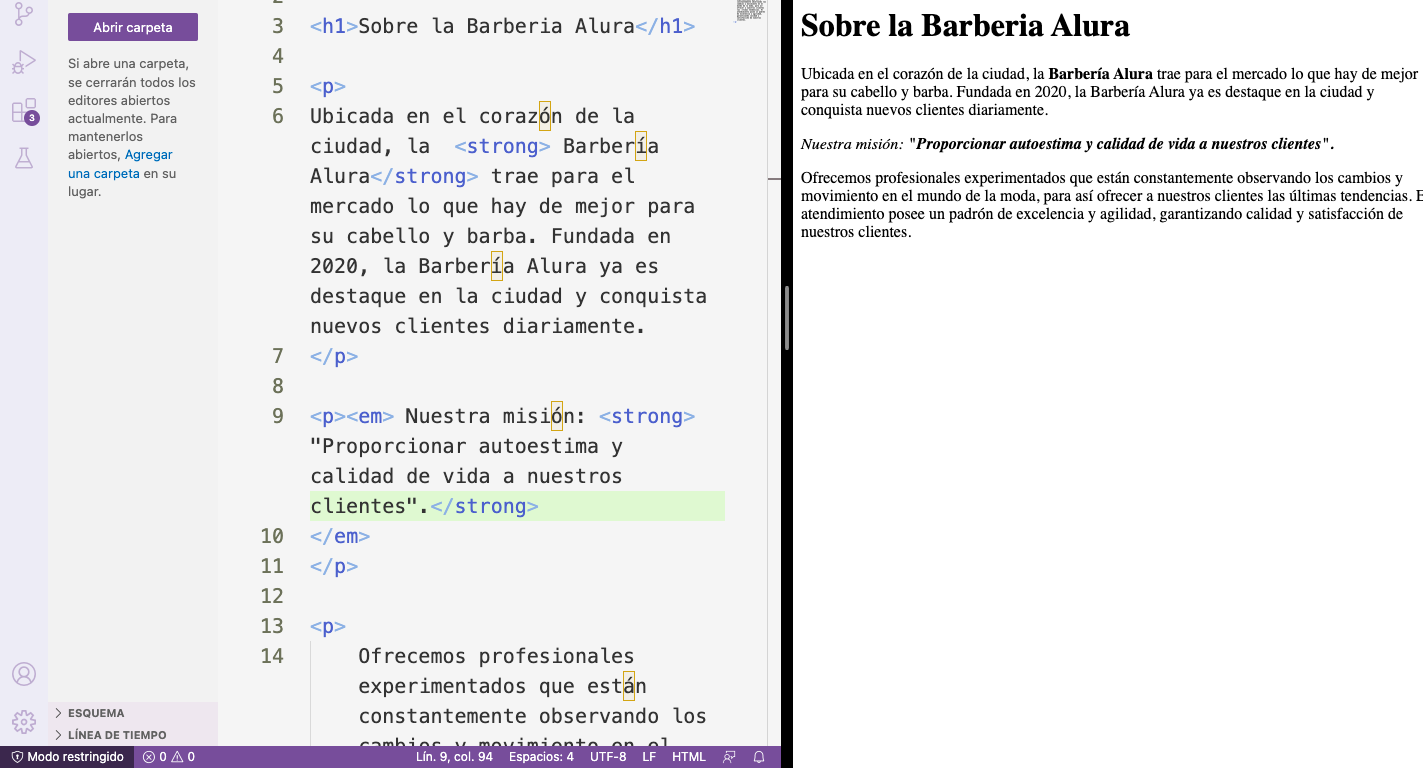
Task: Click the Abrir carpeta button
Action: (132, 27)
